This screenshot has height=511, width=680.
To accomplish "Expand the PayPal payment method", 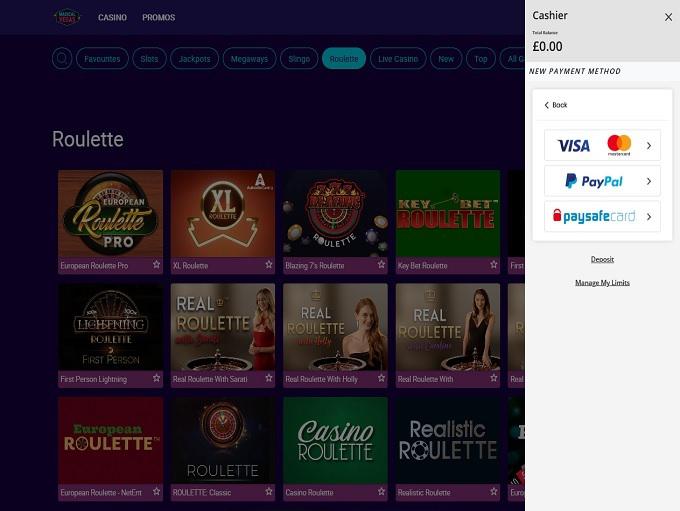I will (x=602, y=181).
